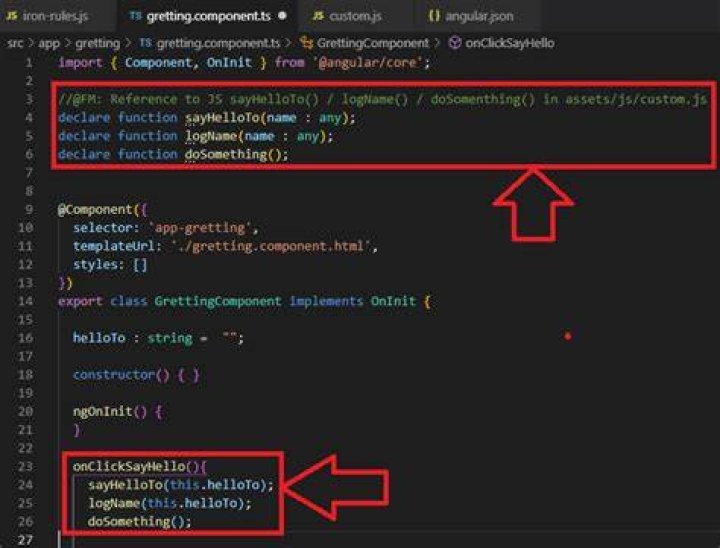Click onClickSayHello method breadcrumb
The width and height of the screenshot is (720, 548).
click(510, 43)
